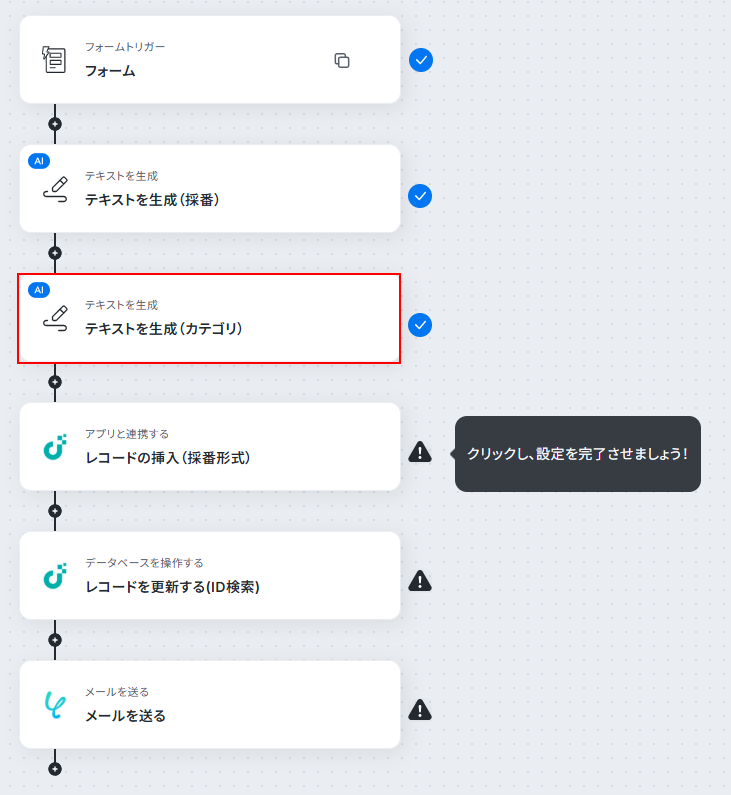The image size is (731, 795).
Task: Click the warning triangle beside レコードを更新する(ID検索)
Action: [x=420, y=581]
